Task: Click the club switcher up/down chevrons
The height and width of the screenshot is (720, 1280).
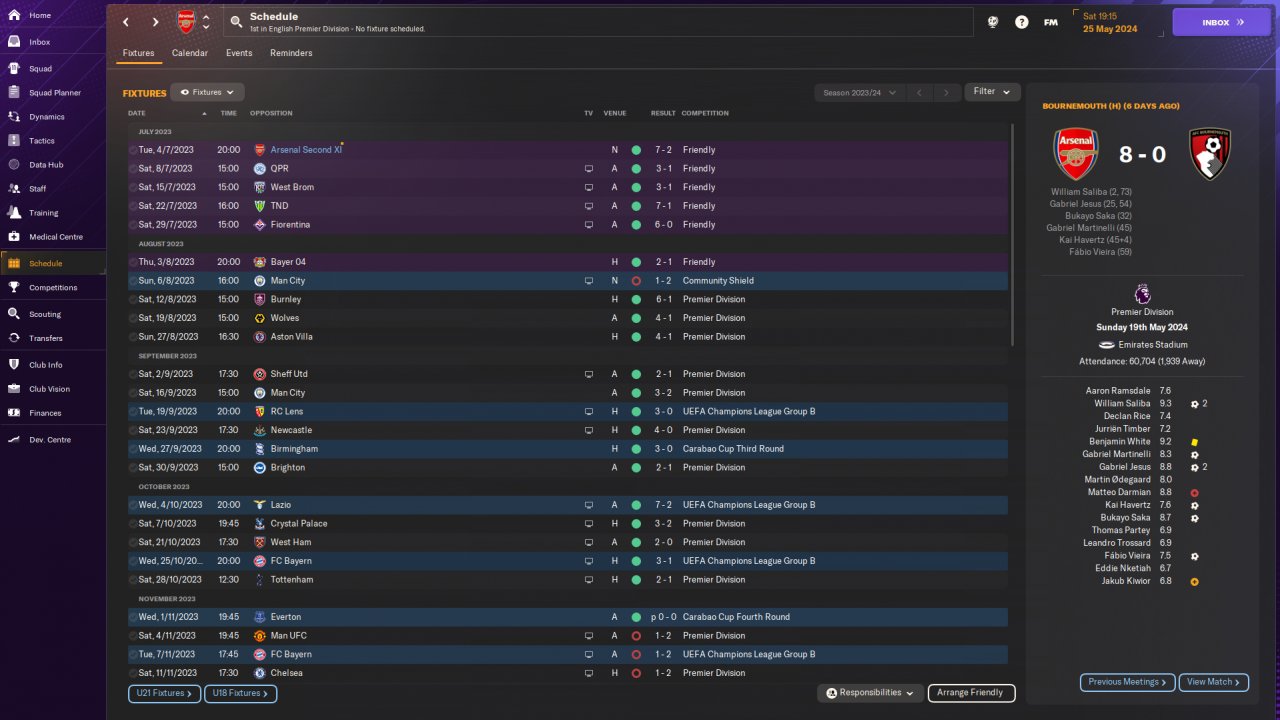Action: point(206,22)
